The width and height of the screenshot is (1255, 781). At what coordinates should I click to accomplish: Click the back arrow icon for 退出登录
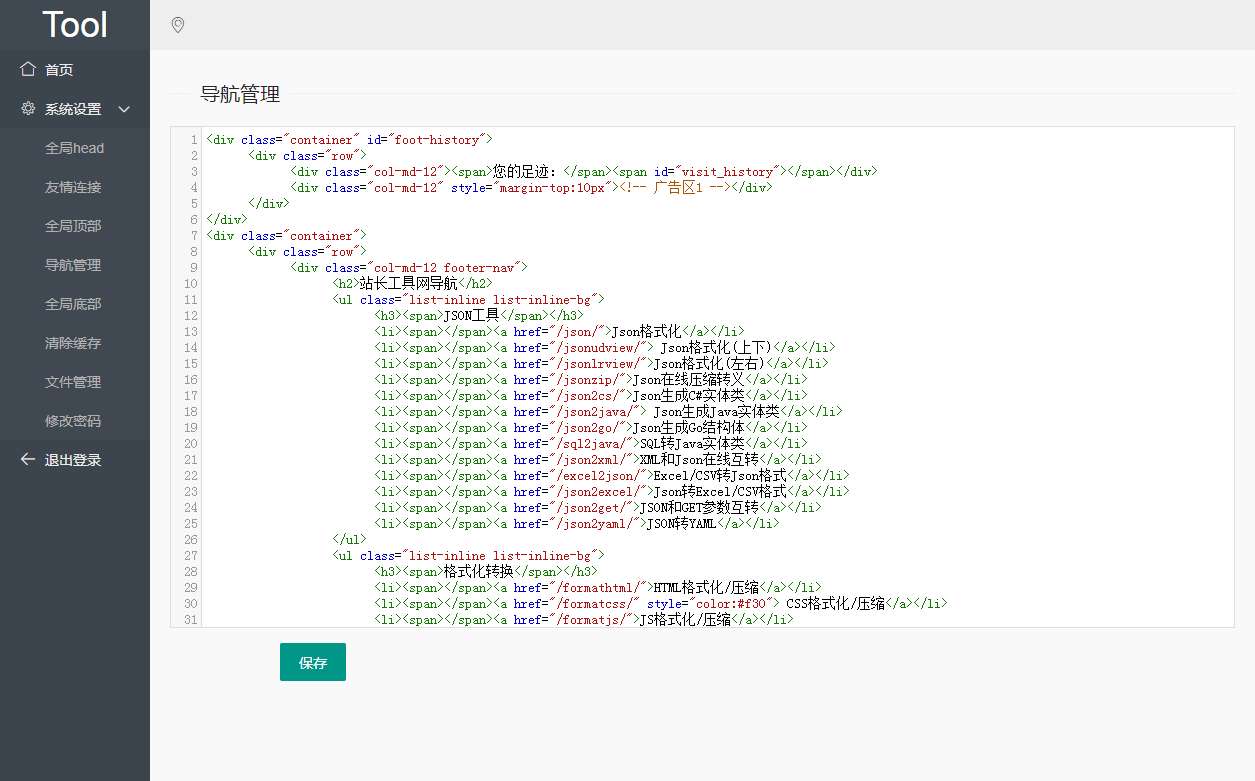[26, 459]
